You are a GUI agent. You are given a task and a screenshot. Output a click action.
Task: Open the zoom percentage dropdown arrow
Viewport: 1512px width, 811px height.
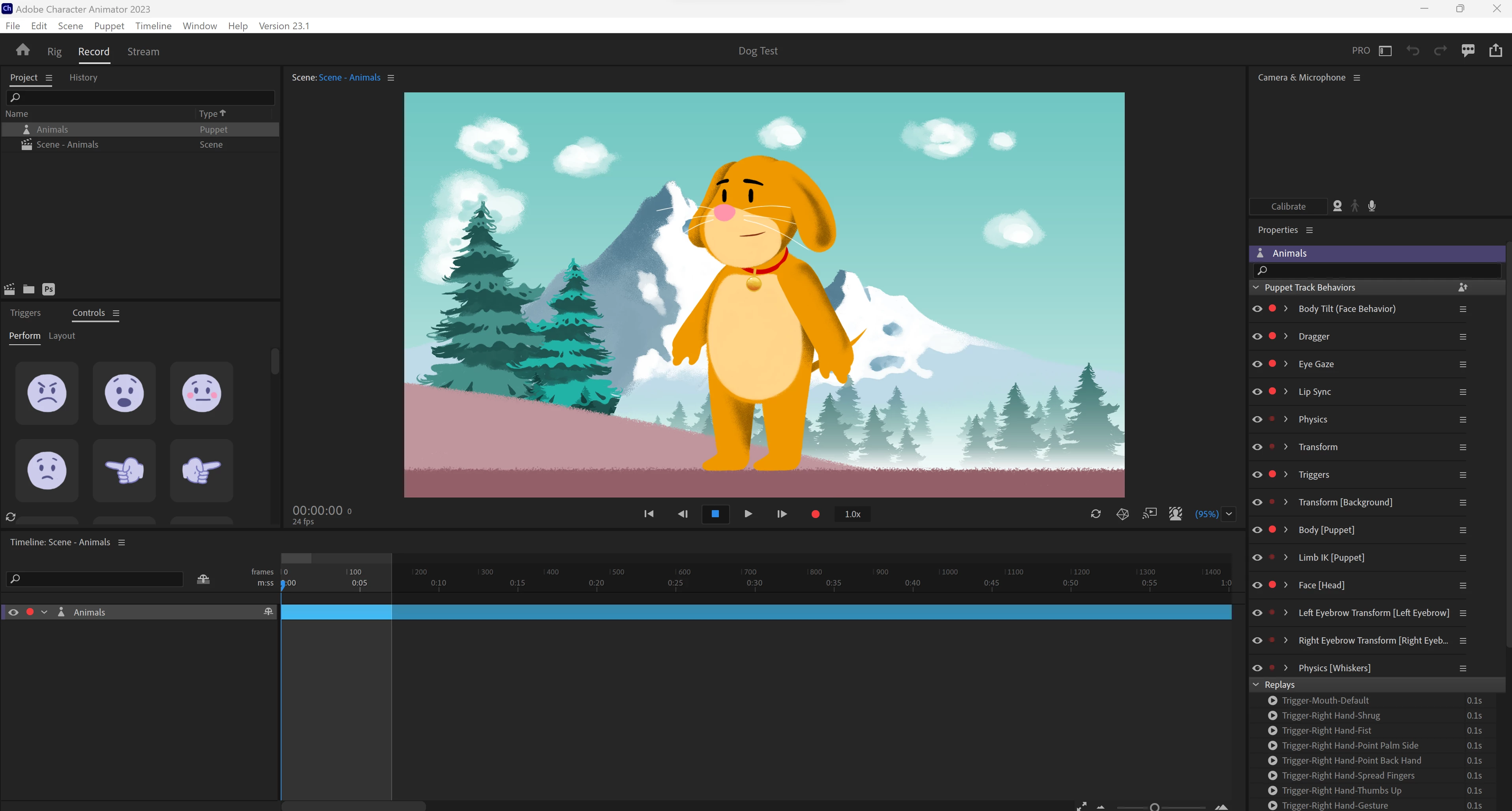tap(1229, 514)
